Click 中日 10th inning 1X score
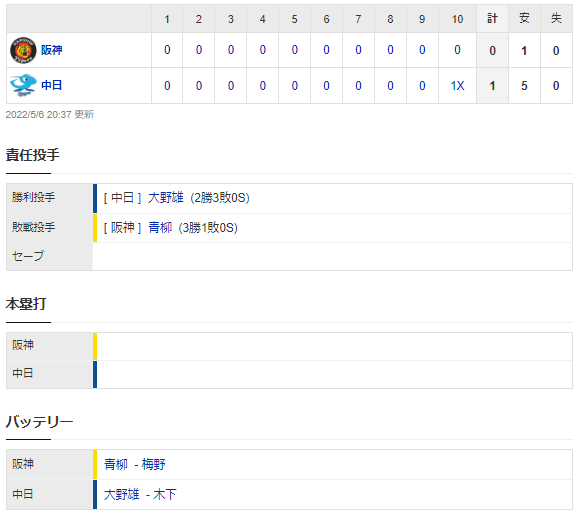The width and height of the screenshot is (581, 515). tap(457, 86)
